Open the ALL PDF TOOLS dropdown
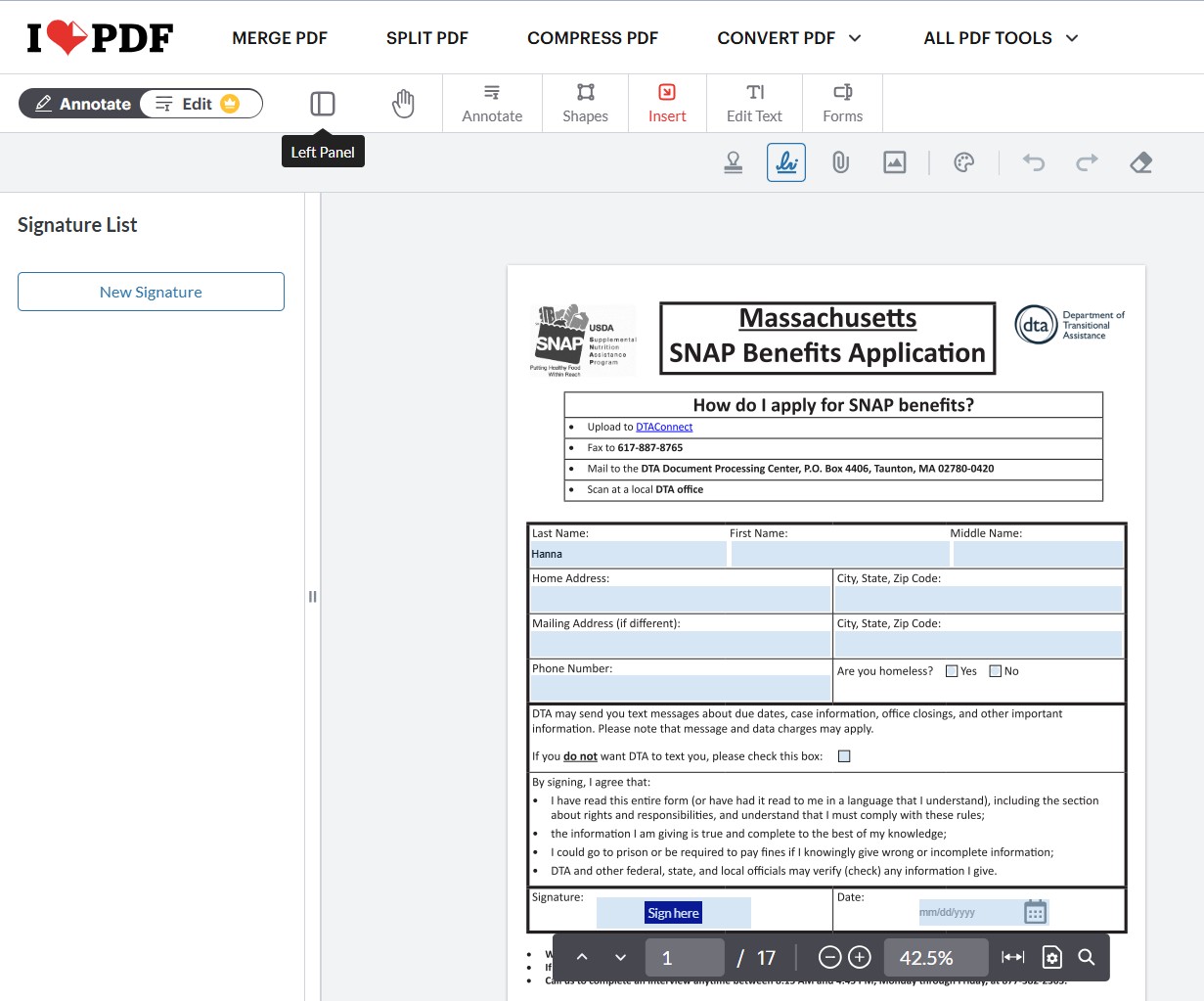This screenshot has height=1001, width=1204. click(x=1000, y=37)
